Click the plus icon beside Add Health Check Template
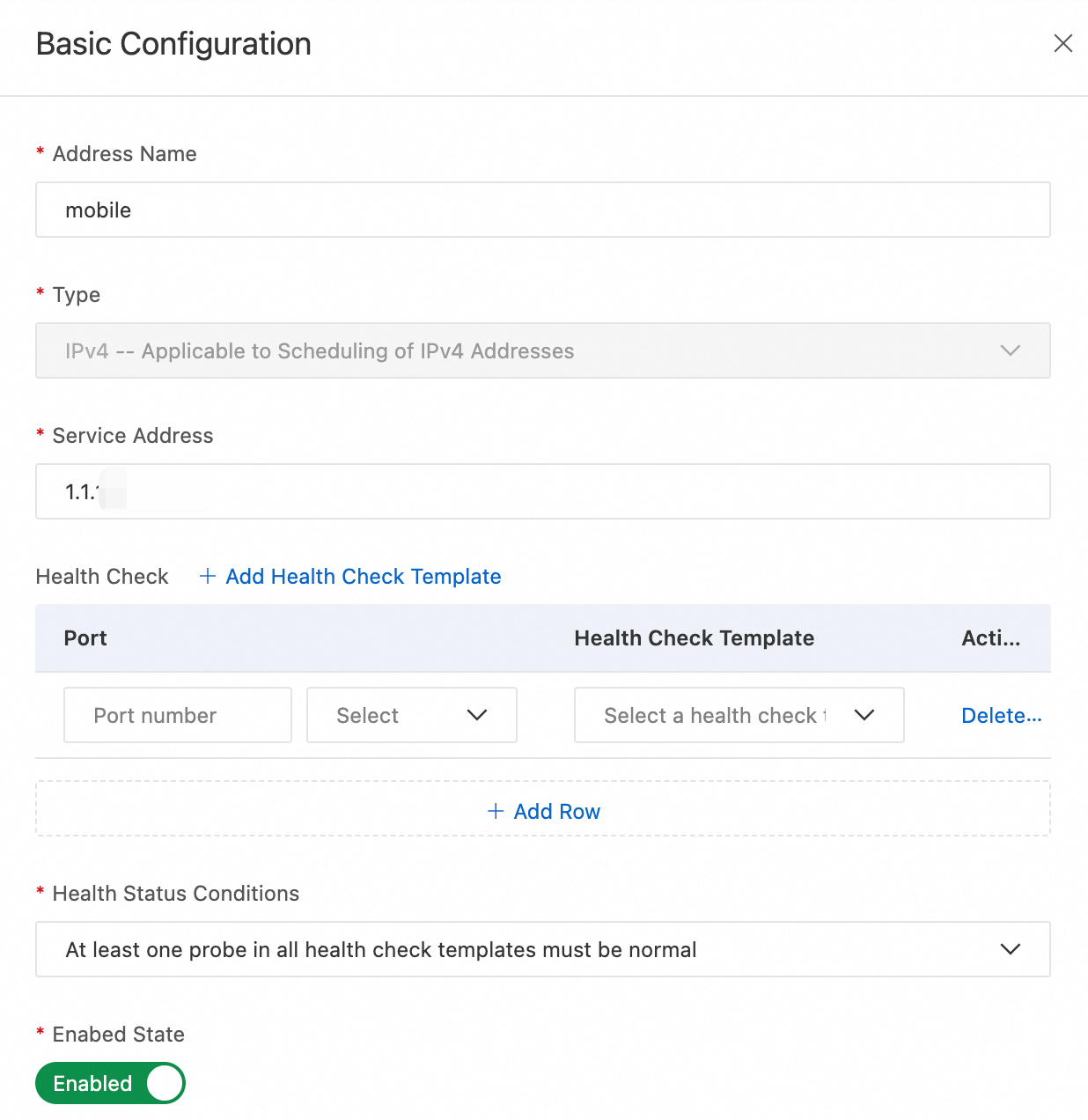This screenshot has width=1088, height=1120. click(208, 576)
